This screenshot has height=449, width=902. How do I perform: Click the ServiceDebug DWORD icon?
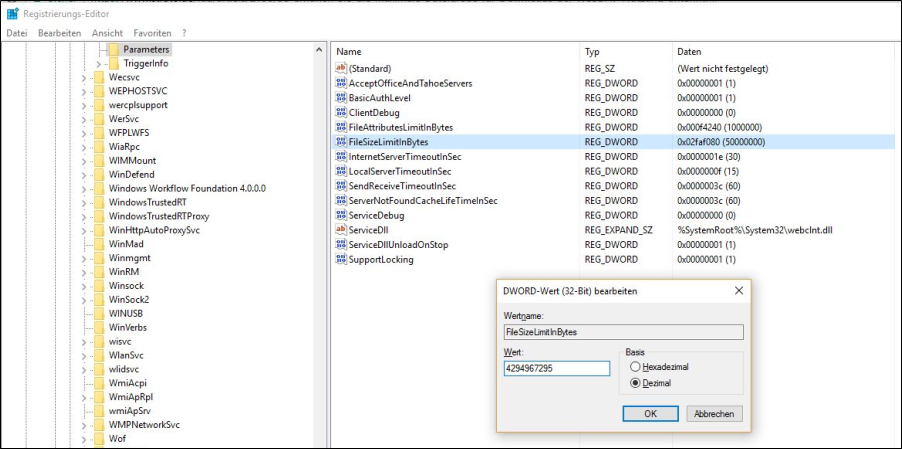tap(341, 216)
